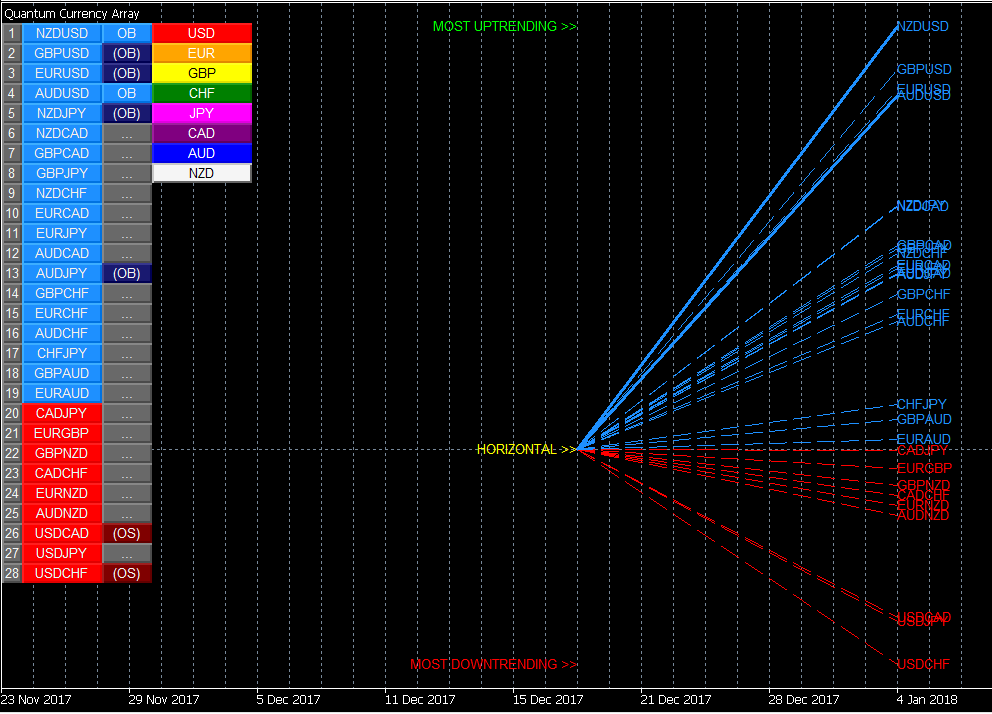Click the green CHF currency swatch
992x714 pixels.
201,93
